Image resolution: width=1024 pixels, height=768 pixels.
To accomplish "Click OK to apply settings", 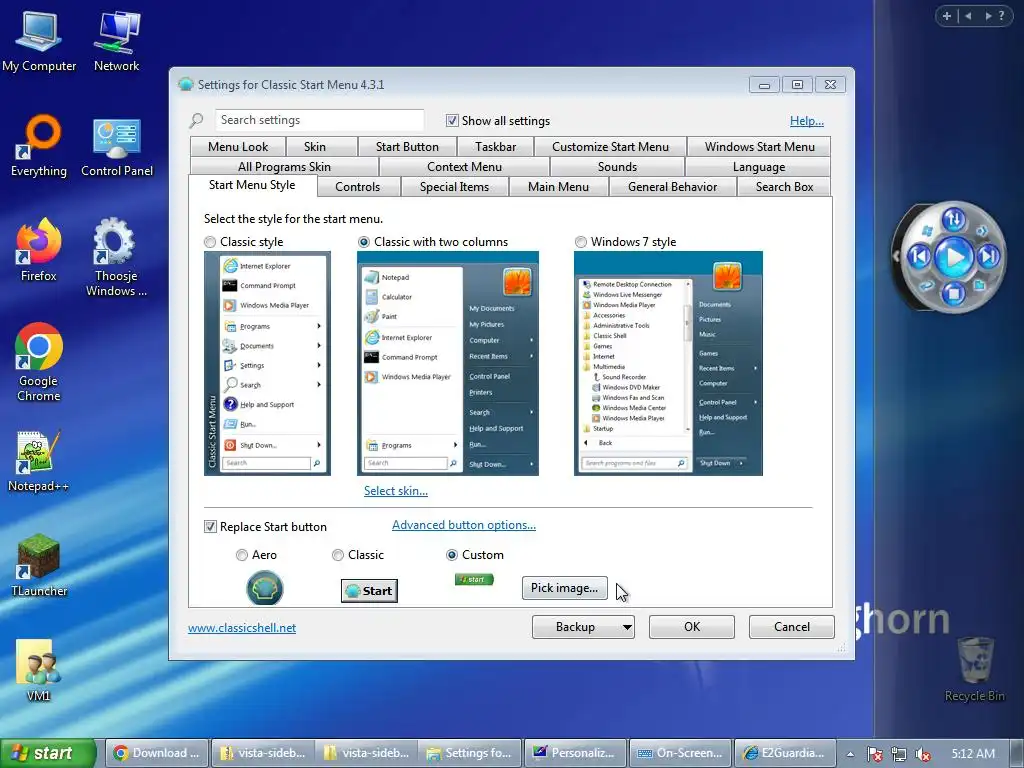I will (692, 627).
